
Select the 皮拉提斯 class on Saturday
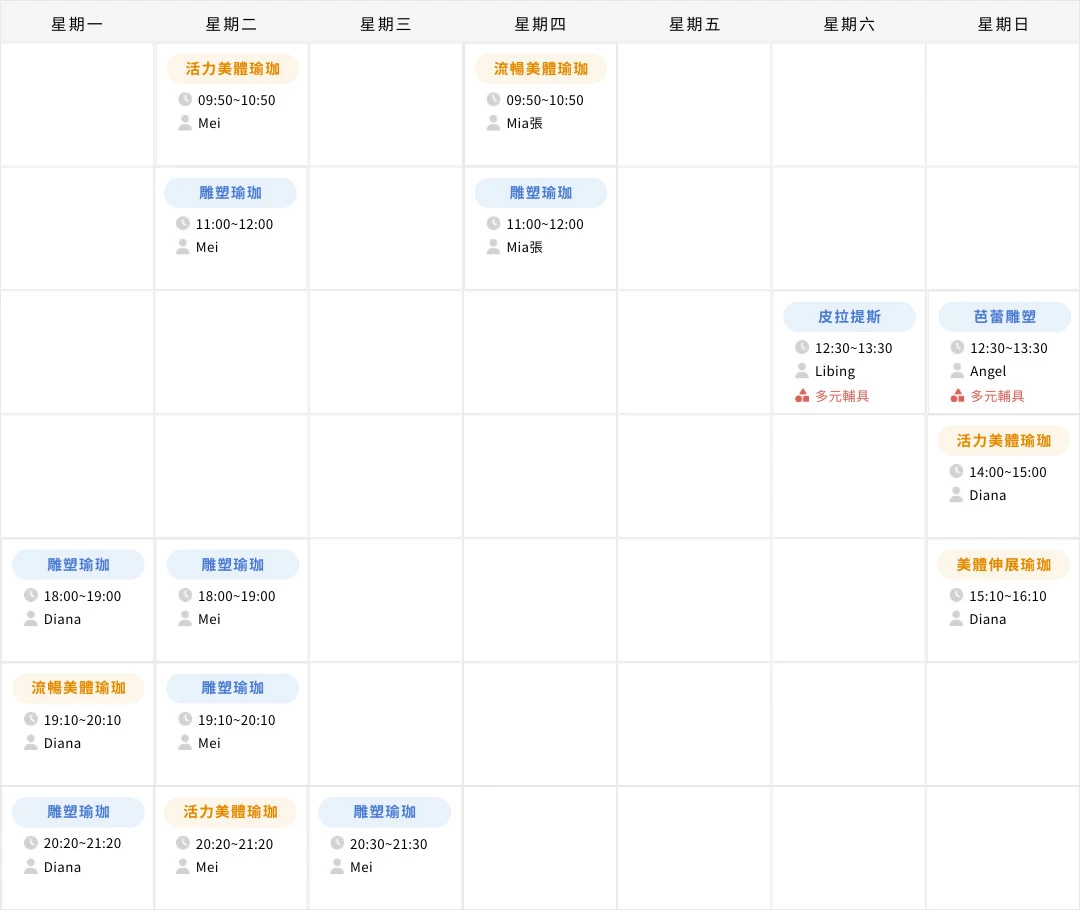coord(849,316)
